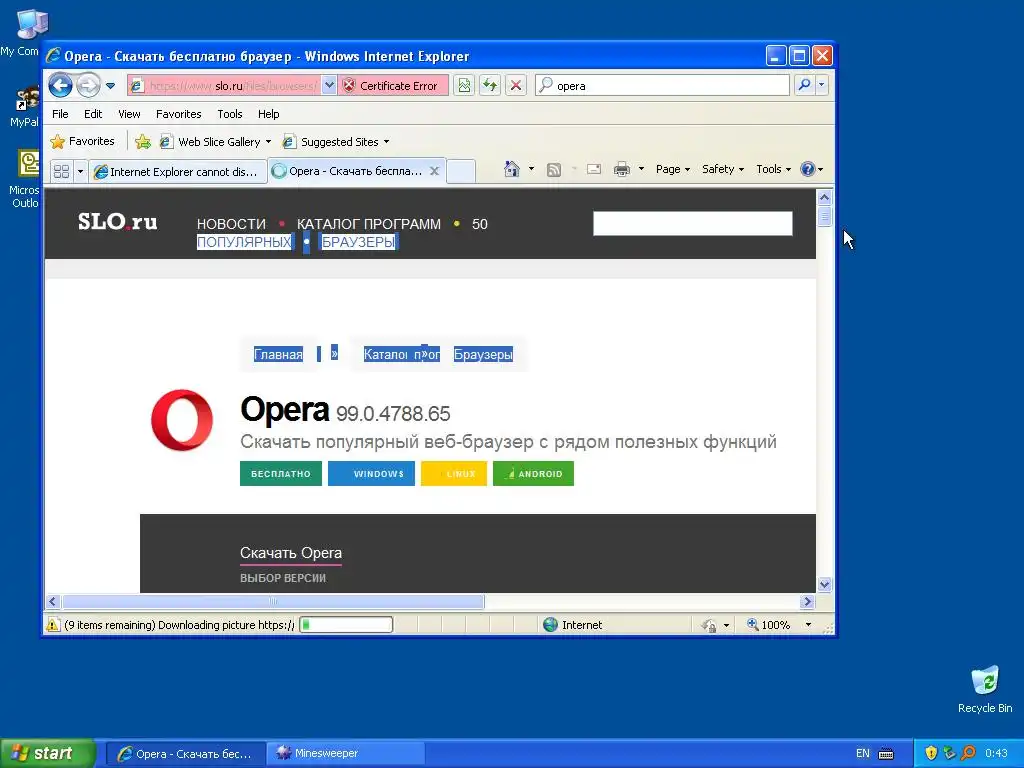Click the Браузеры breadcrumb link
Viewport: 1024px width, 768px height.
point(483,355)
